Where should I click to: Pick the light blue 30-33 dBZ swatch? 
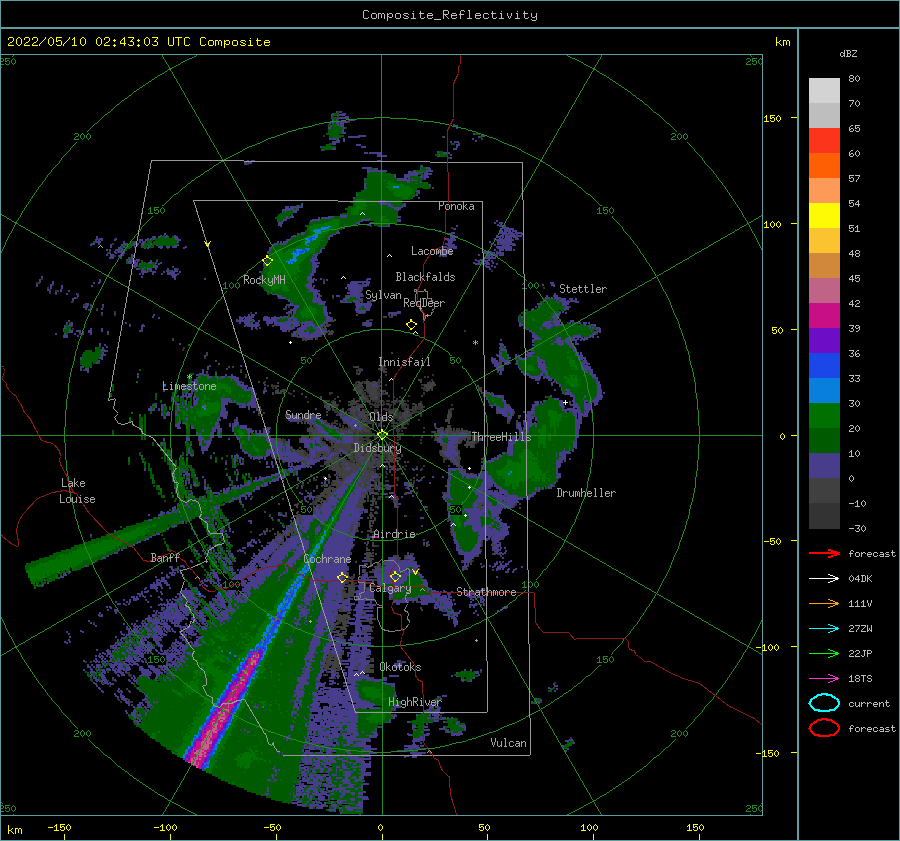pyautogui.click(x=824, y=390)
